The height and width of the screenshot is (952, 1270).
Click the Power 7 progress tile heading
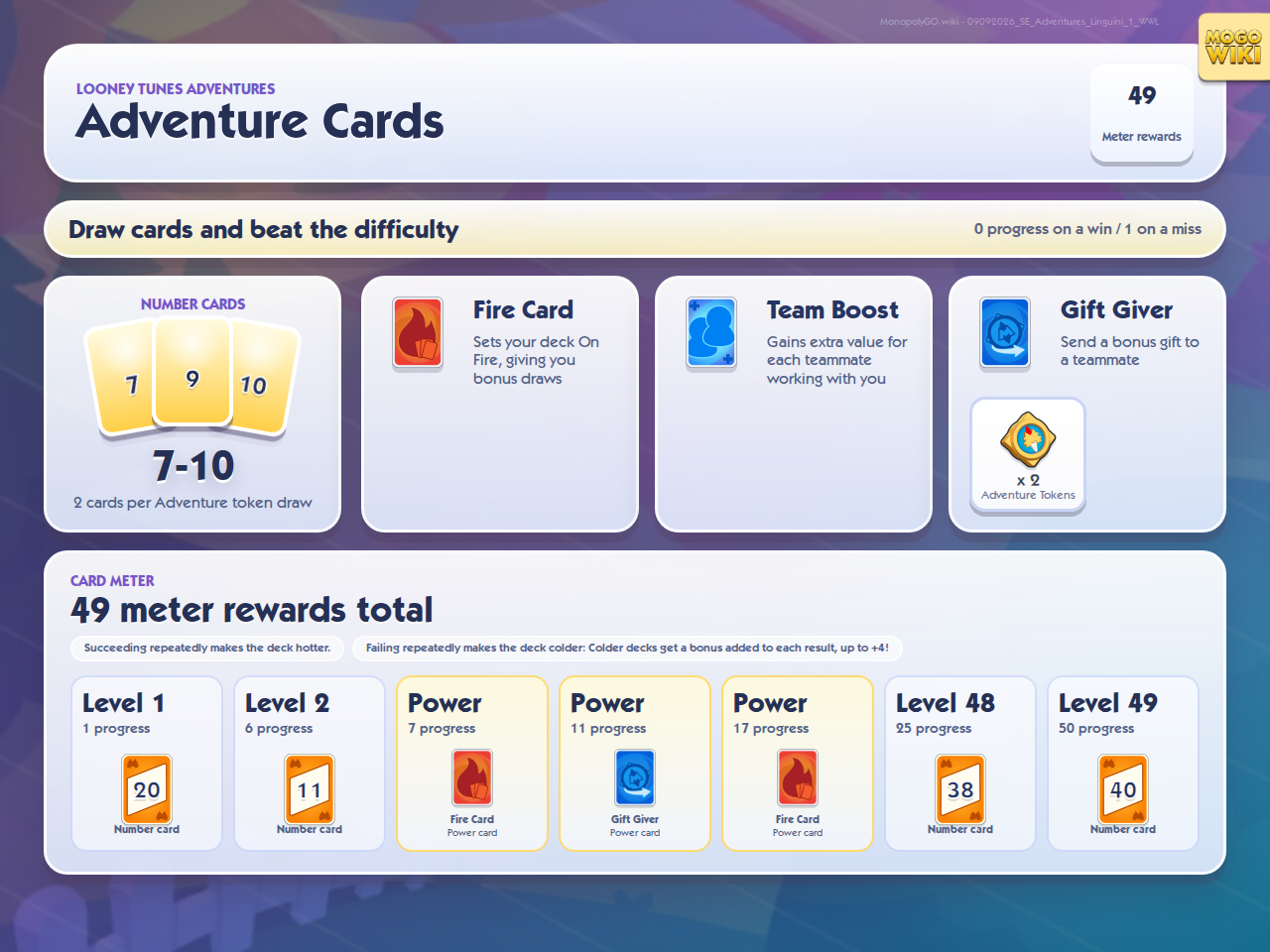(x=444, y=703)
